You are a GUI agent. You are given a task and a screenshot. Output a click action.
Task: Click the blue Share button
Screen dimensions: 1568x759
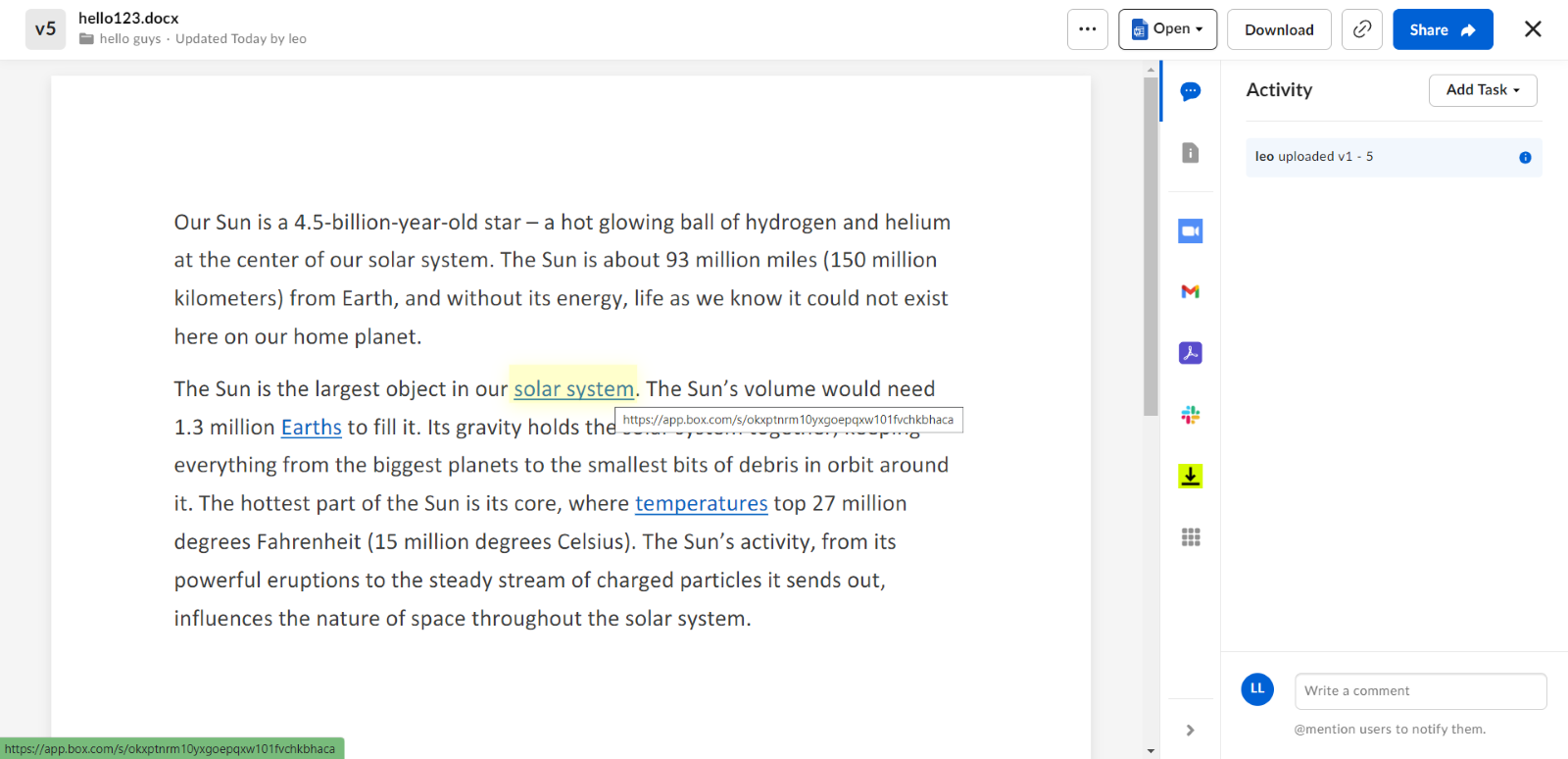pos(1442,29)
